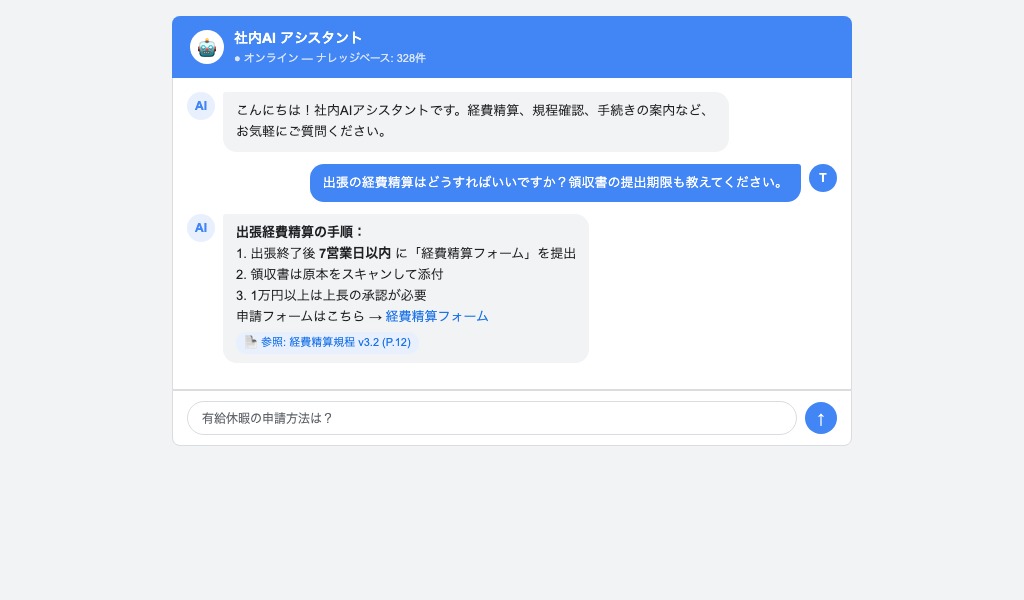The height and width of the screenshot is (600, 1024).
Task: Click the upward arrow send icon
Action: pos(820,418)
